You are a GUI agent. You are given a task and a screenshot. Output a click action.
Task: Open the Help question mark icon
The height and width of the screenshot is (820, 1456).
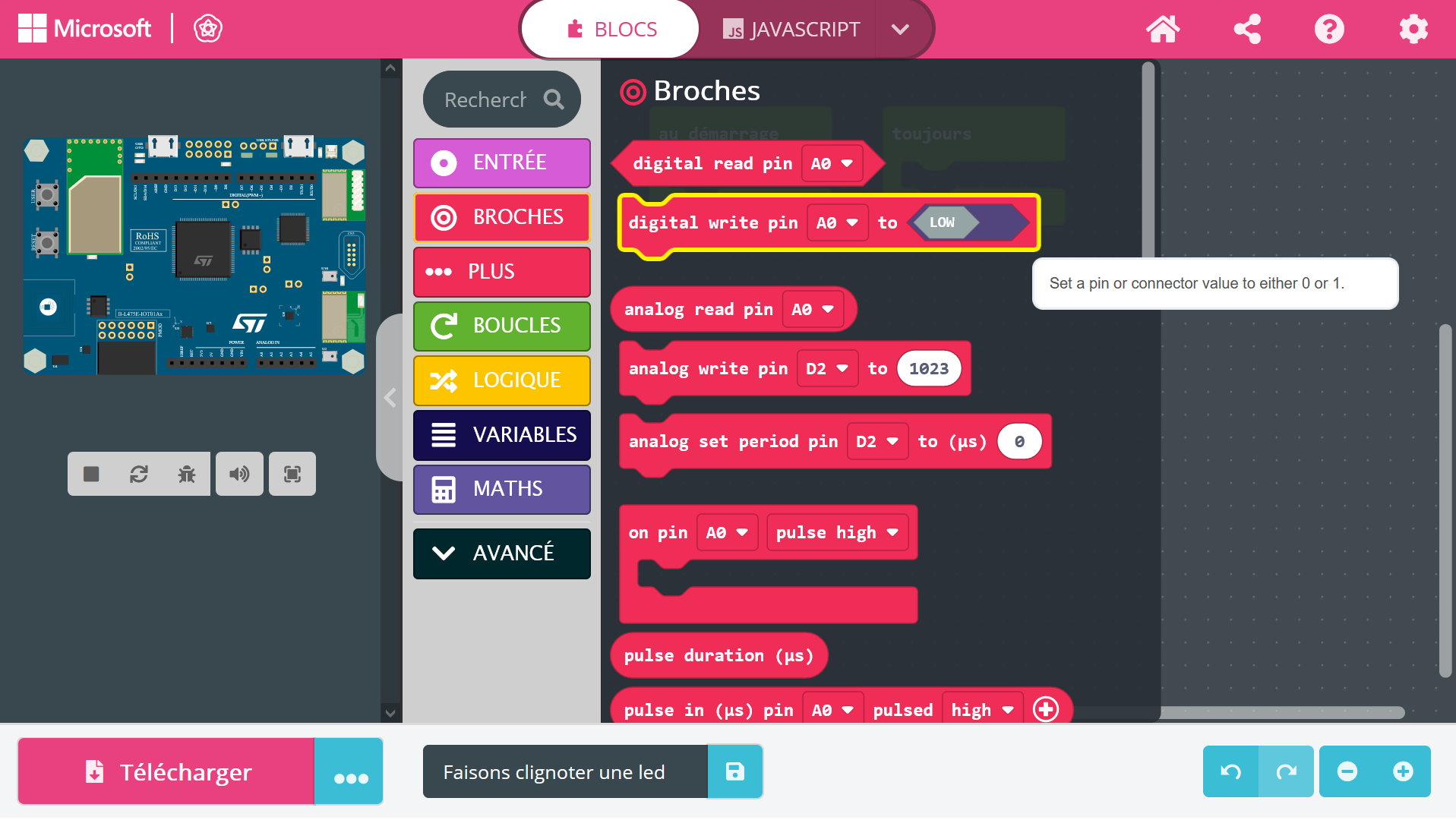coord(1328,30)
